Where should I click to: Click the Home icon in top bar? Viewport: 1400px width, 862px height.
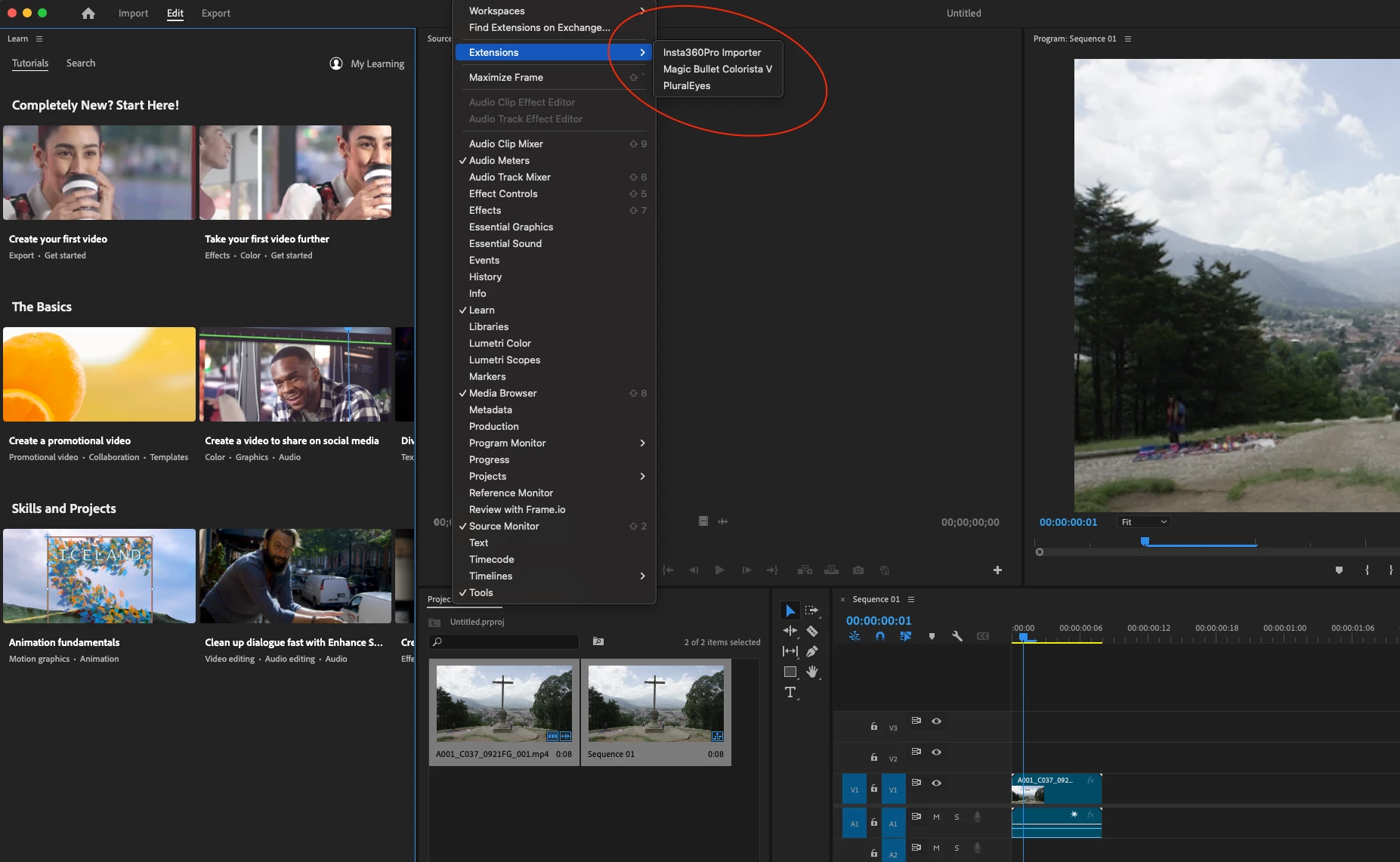tap(88, 13)
